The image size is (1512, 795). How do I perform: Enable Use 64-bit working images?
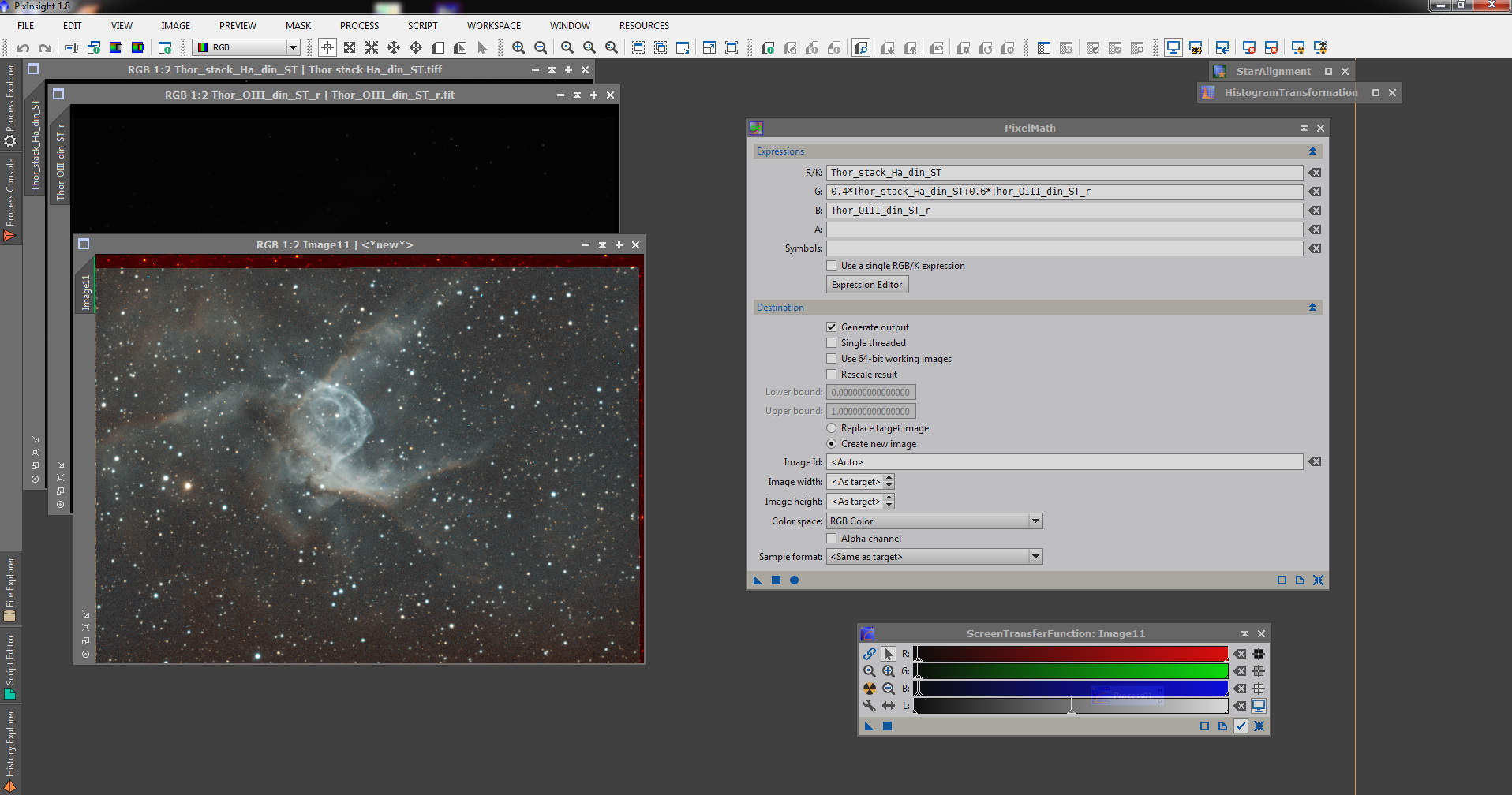click(831, 359)
